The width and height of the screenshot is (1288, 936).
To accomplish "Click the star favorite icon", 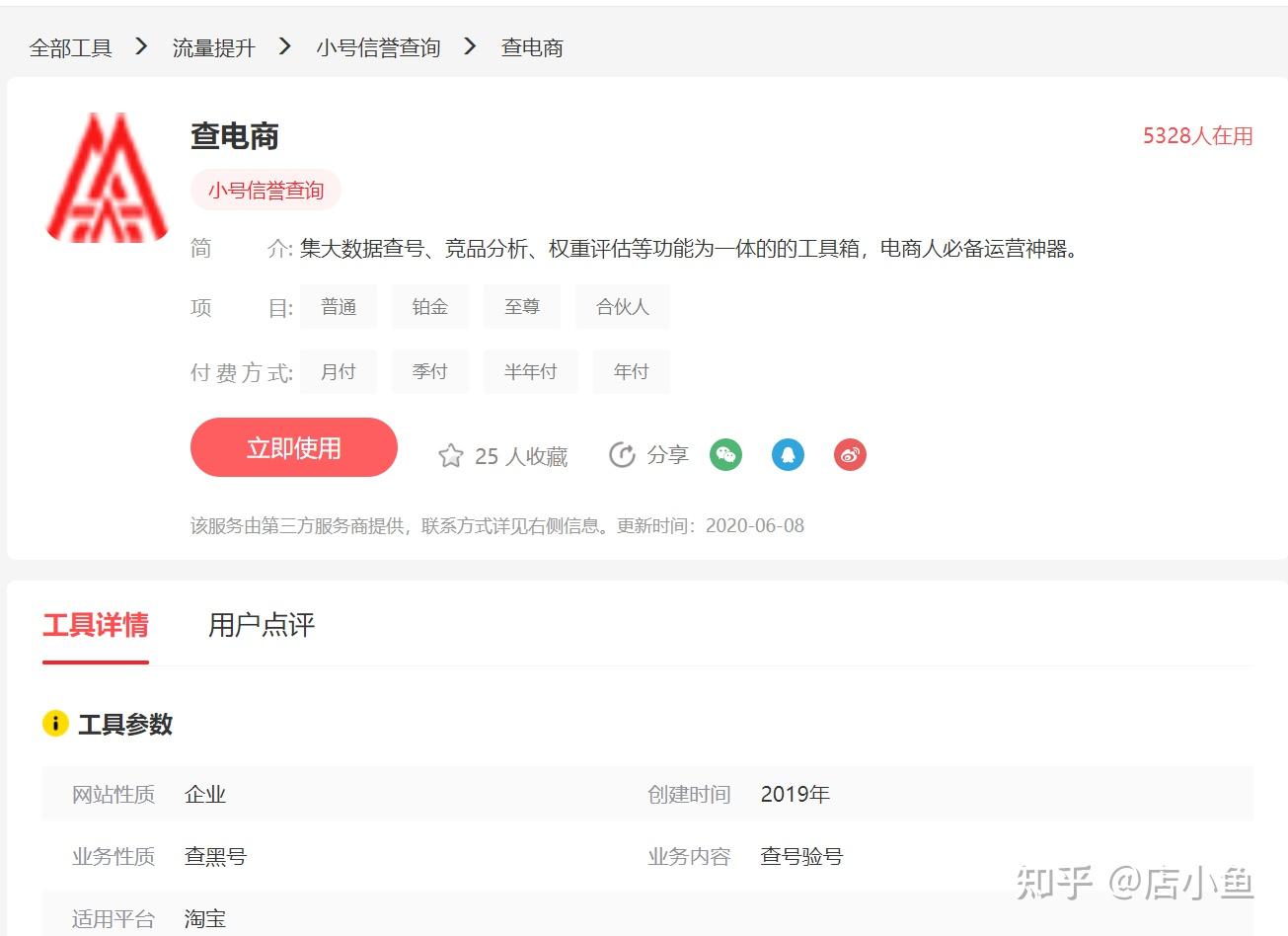I will pyautogui.click(x=450, y=455).
